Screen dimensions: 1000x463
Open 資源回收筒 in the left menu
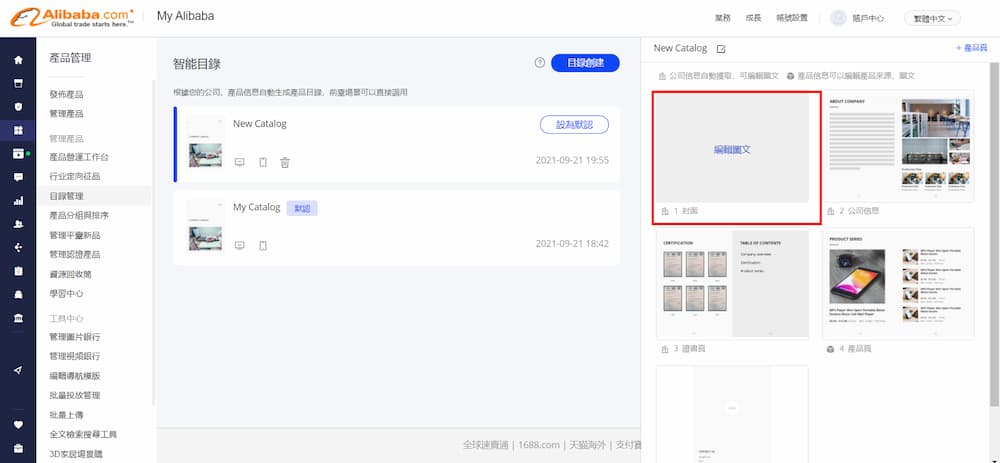pyautogui.click(x=70, y=274)
